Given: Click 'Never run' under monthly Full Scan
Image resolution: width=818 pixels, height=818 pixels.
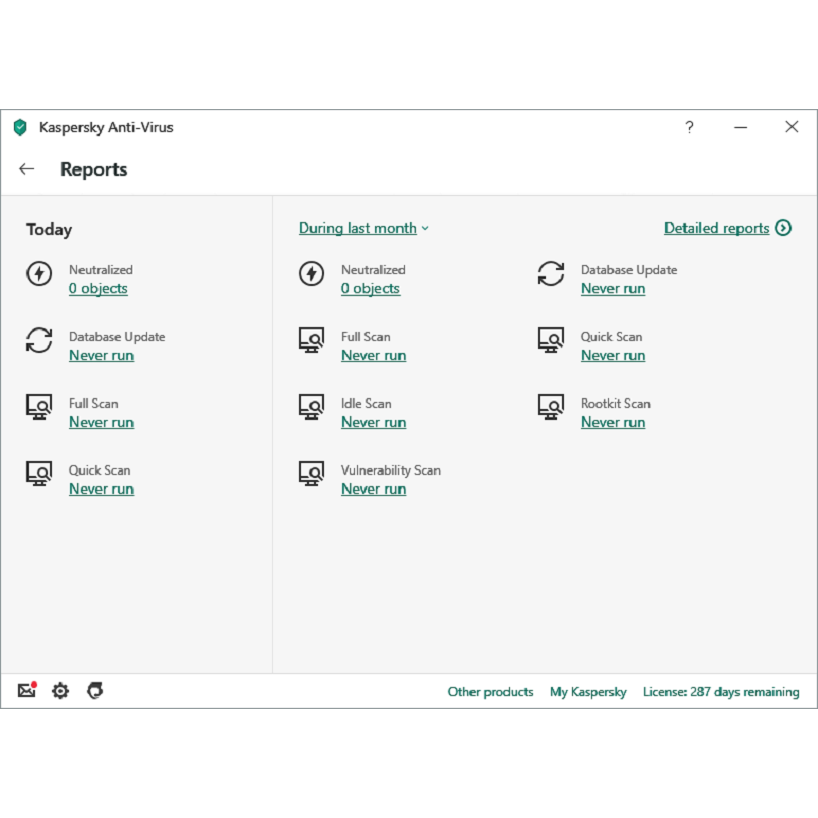Looking at the screenshot, I should pyautogui.click(x=373, y=356).
